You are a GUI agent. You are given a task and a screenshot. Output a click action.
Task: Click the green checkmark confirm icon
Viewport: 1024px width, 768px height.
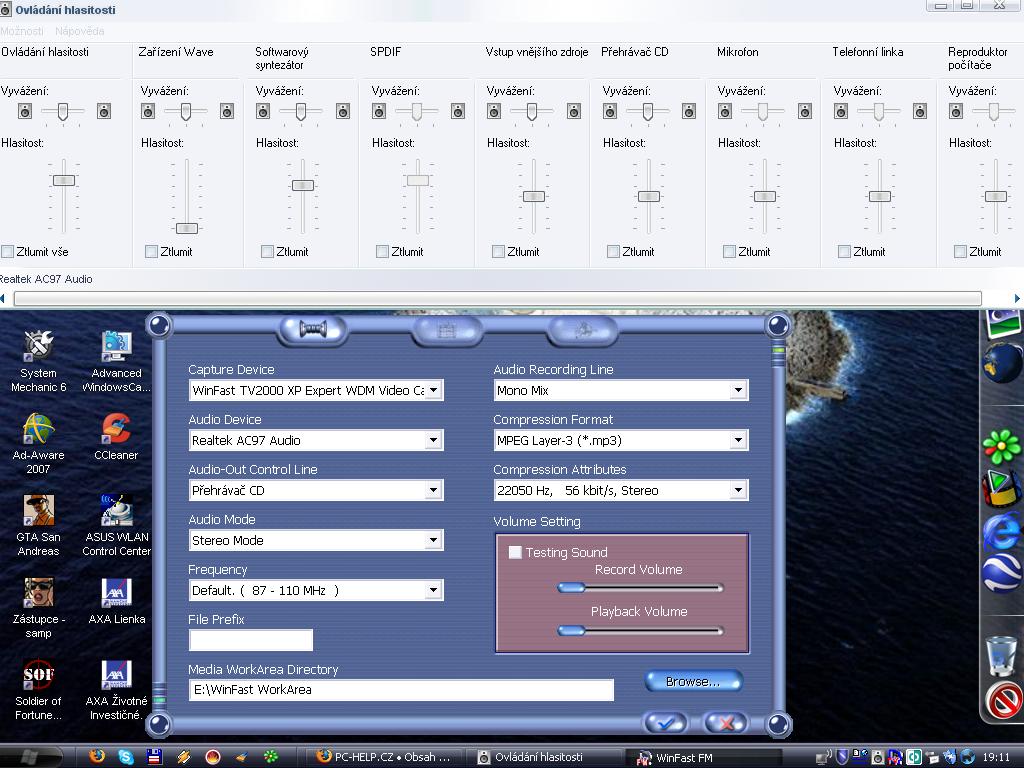[x=665, y=722]
